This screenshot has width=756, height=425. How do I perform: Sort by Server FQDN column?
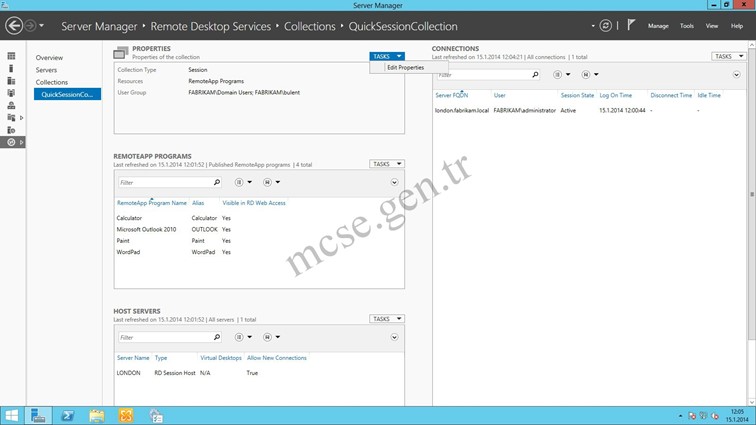point(451,96)
